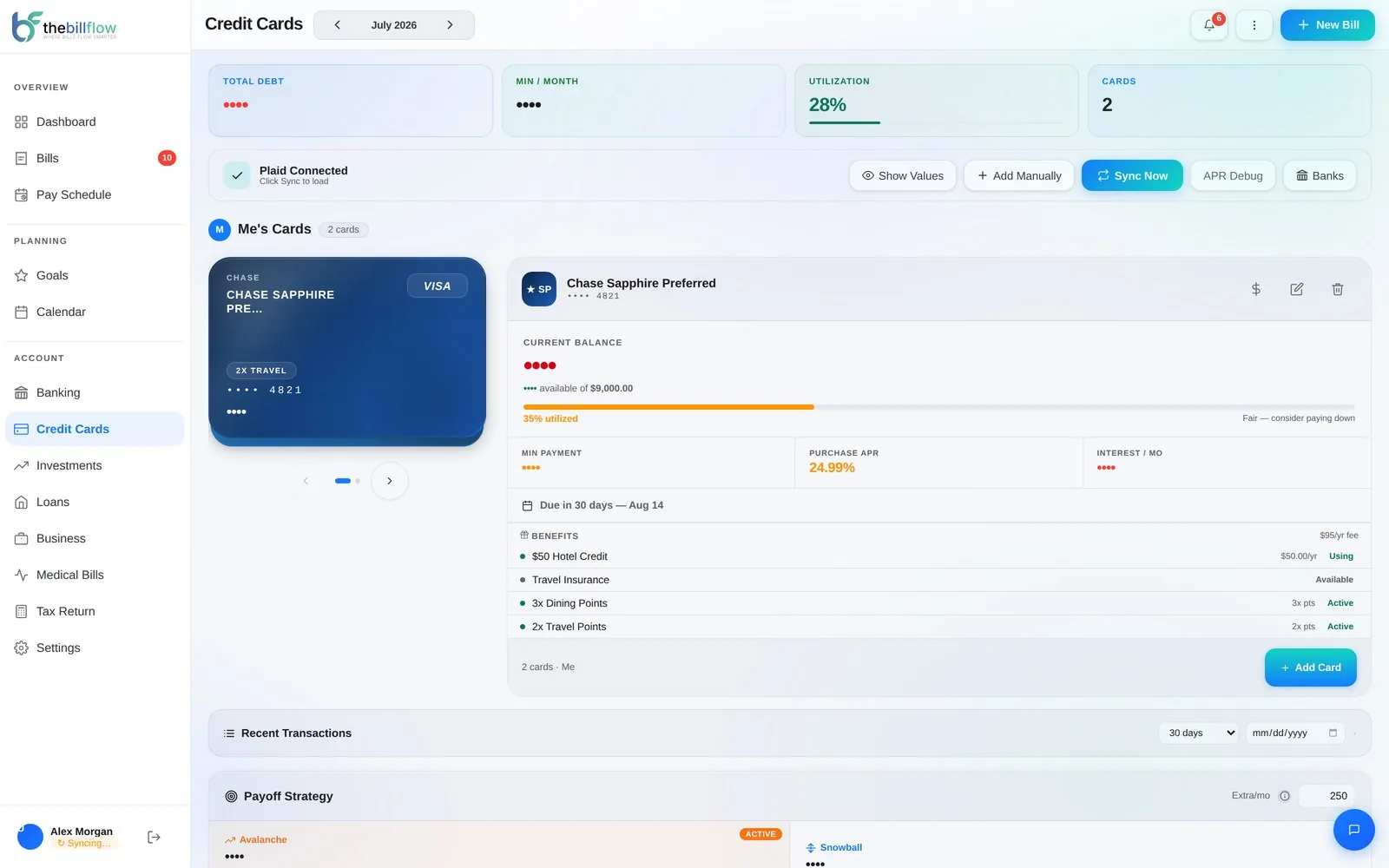
Task: Open Medical Bills page
Action: click(x=95, y=575)
